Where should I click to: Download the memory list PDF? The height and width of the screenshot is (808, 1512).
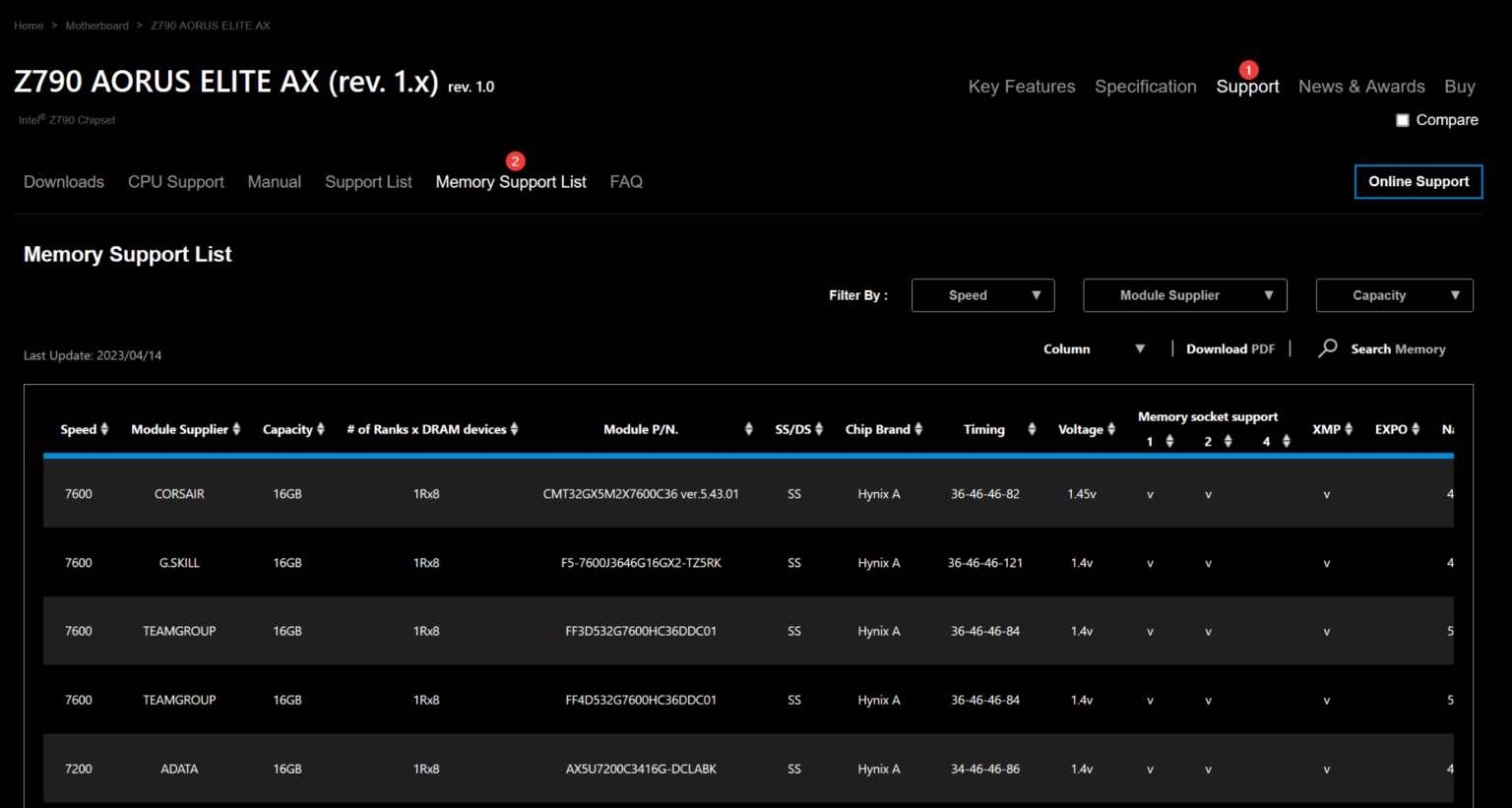coord(1229,349)
